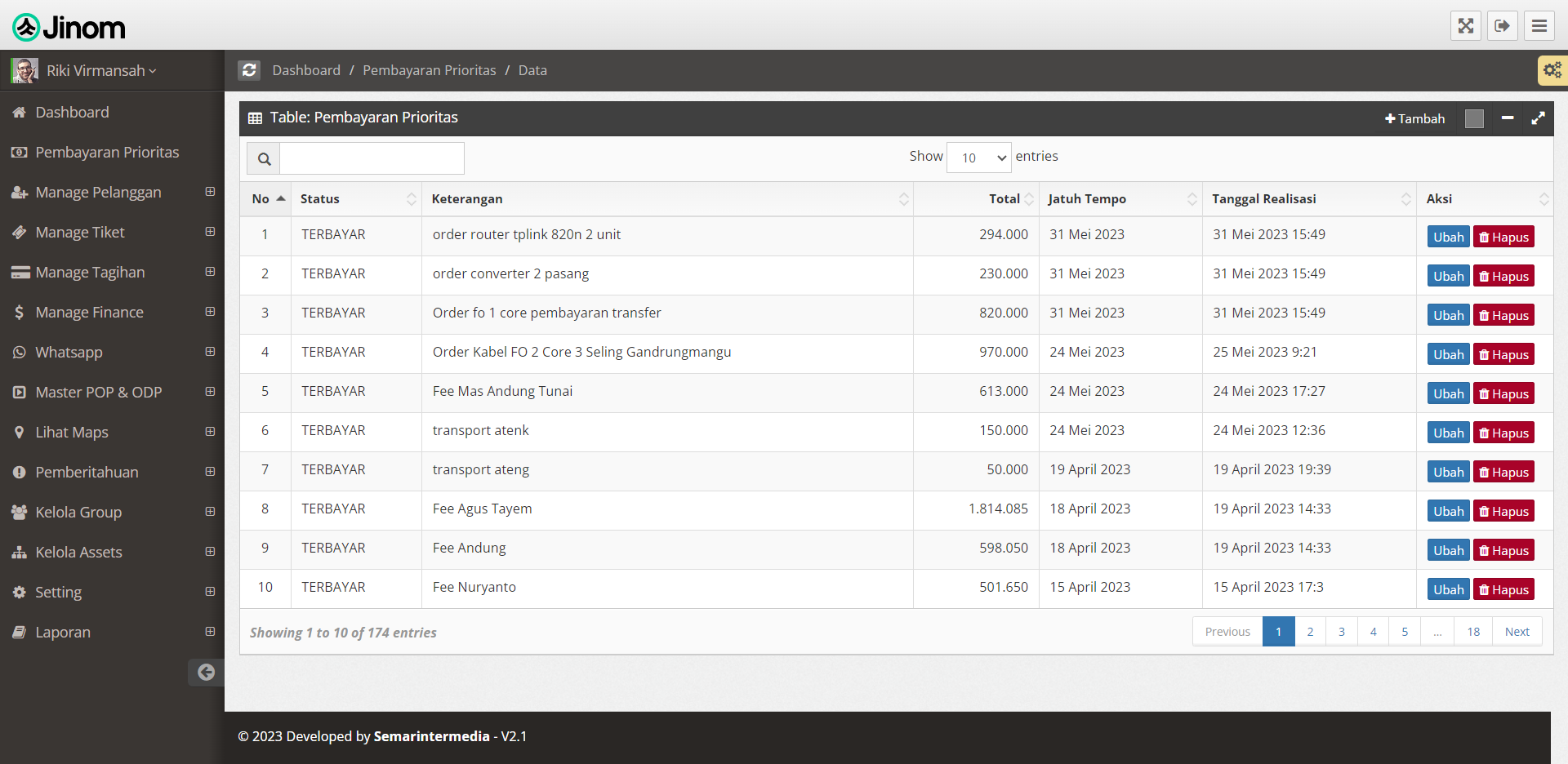Sort by Keterangan column header
Image resolution: width=1568 pixels, height=764 pixels.
point(667,199)
